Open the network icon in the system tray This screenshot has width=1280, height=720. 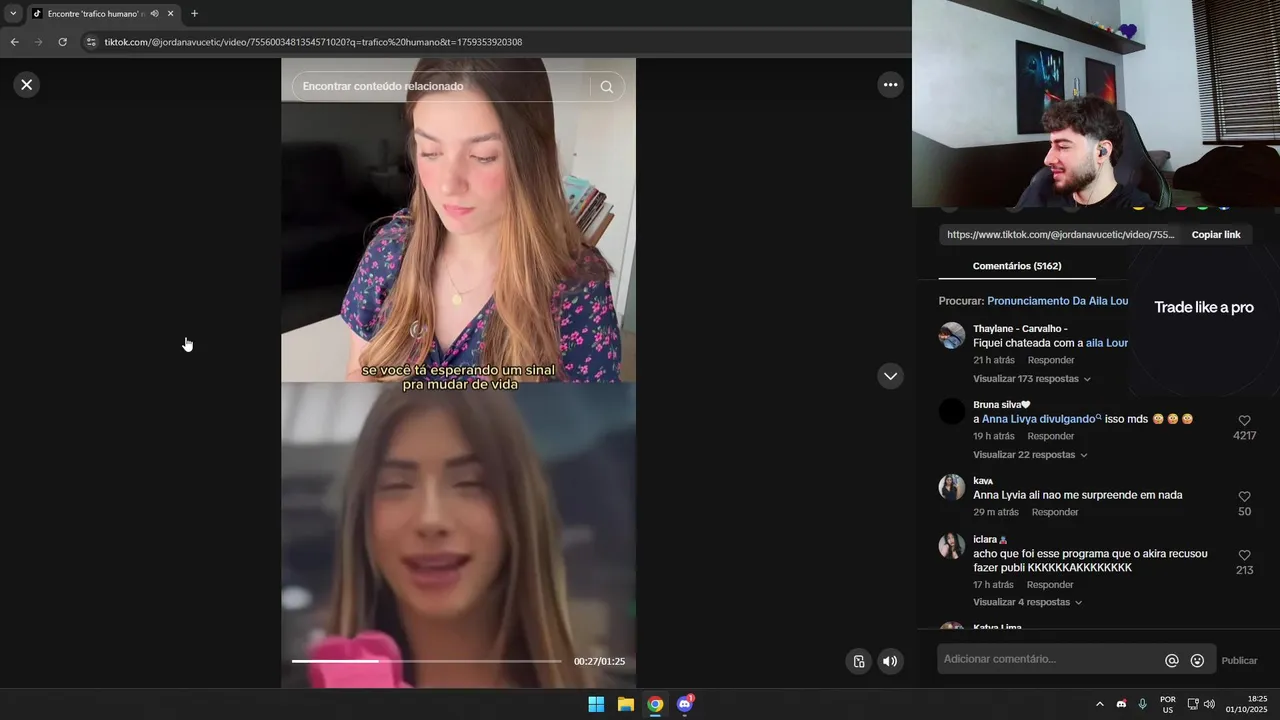(x=1193, y=704)
